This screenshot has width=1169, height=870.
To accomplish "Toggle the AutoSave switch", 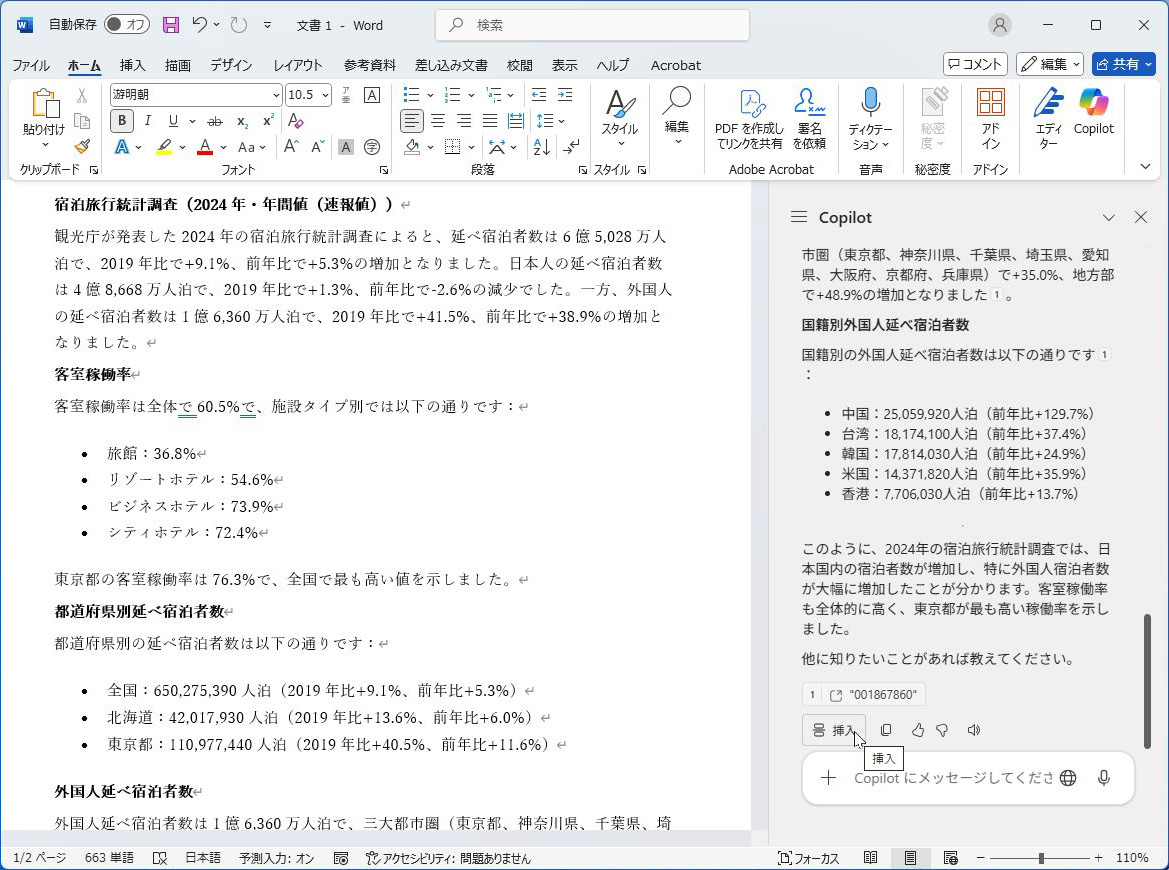I will coord(127,25).
